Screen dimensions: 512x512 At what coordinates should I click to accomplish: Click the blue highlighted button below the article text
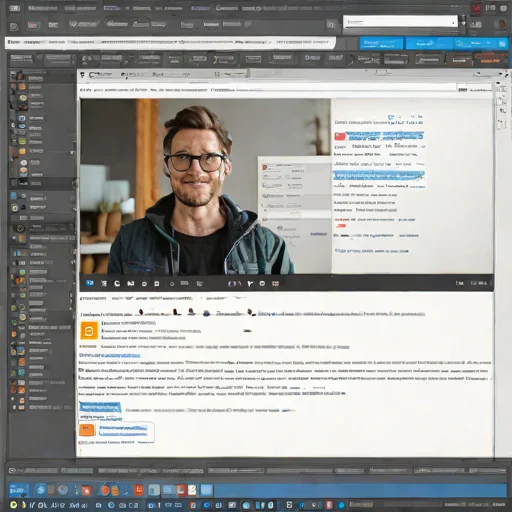click(100, 407)
